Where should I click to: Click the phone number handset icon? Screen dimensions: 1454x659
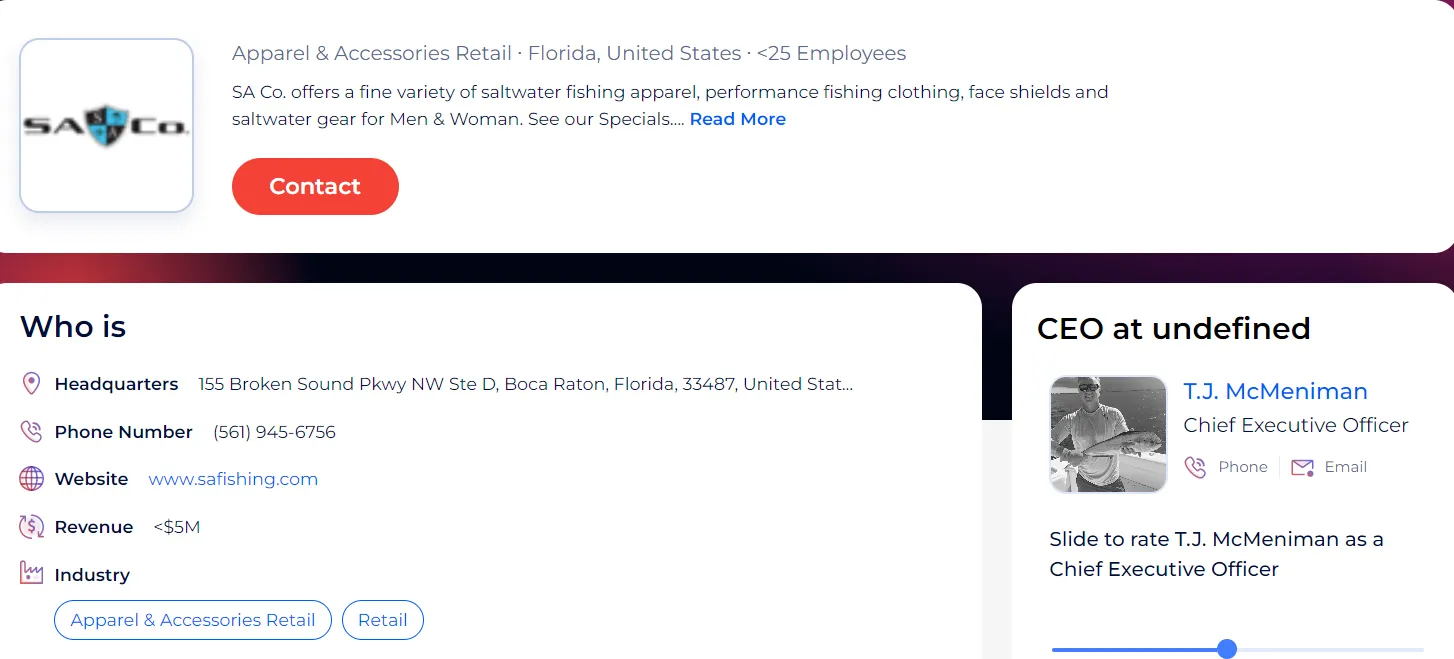coord(31,432)
